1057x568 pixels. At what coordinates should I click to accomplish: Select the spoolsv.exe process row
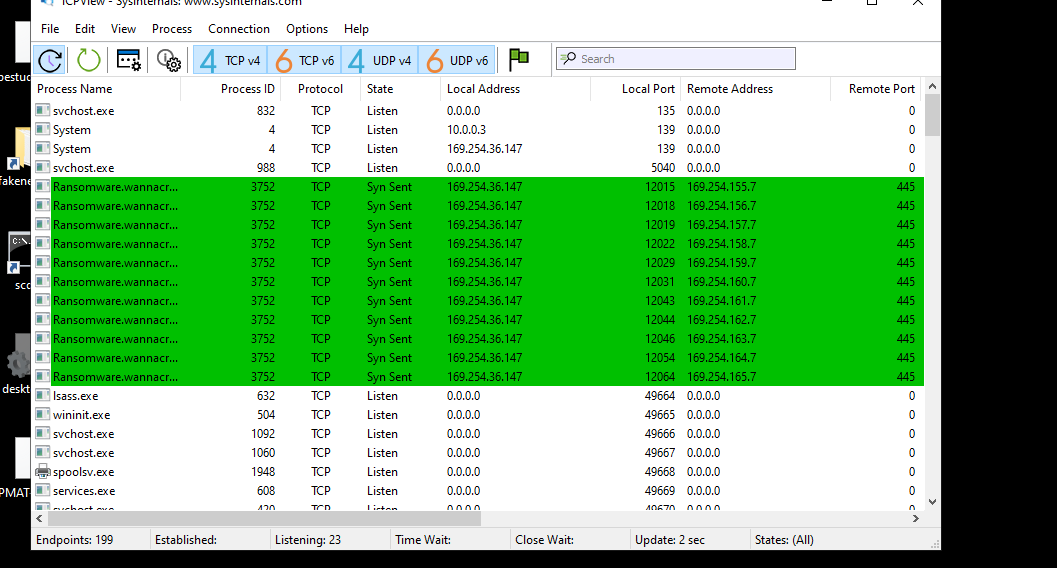(478, 472)
